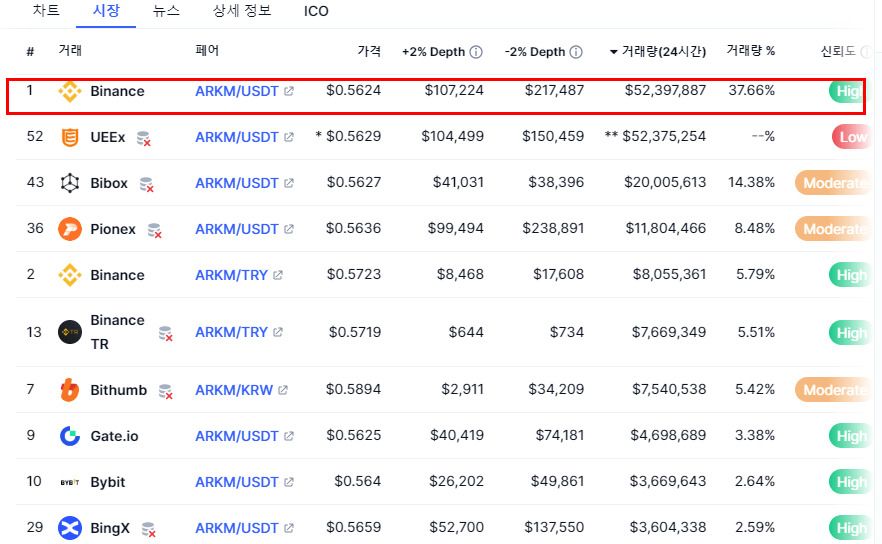This screenshot has height=544, width=882.
Task: Click the Low confidence badge for UEEx
Action: coord(850,137)
